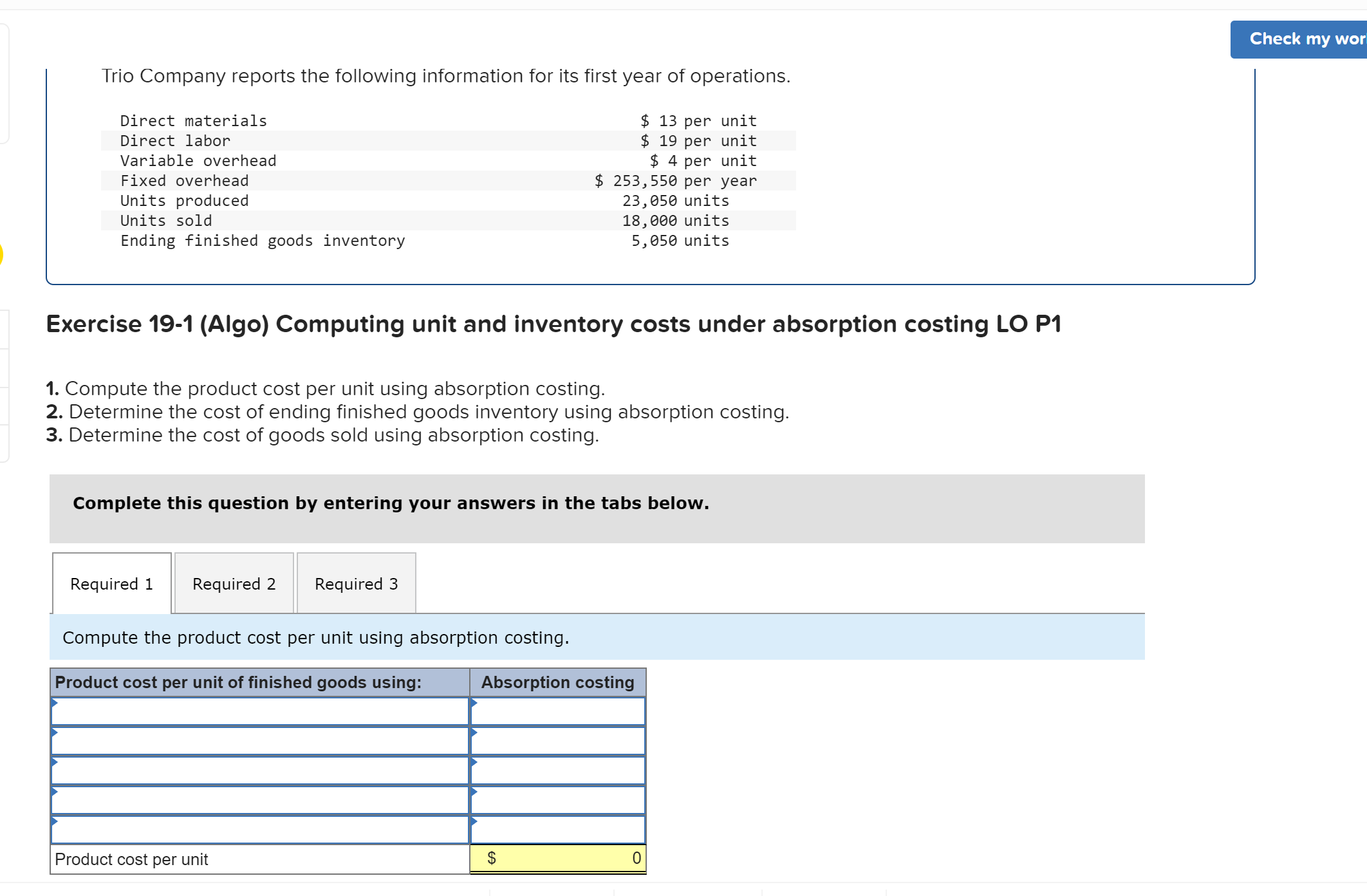1367x896 pixels.
Task: Open the third row label dropdown
Action: (x=257, y=770)
